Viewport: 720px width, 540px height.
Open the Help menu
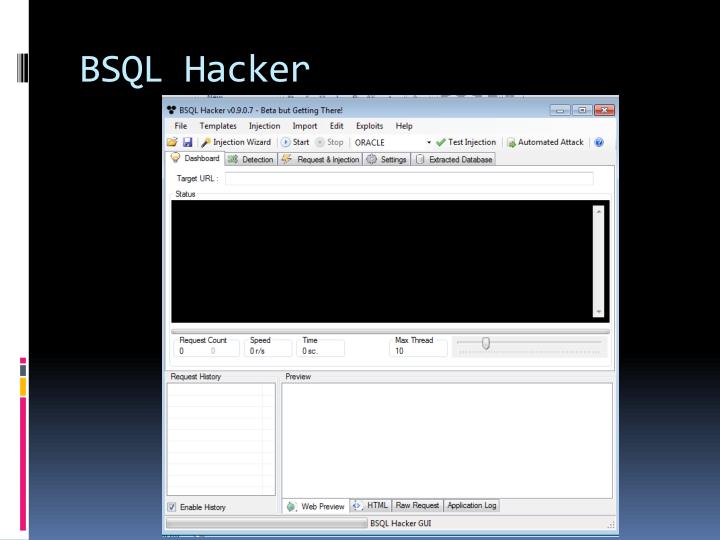(404, 126)
